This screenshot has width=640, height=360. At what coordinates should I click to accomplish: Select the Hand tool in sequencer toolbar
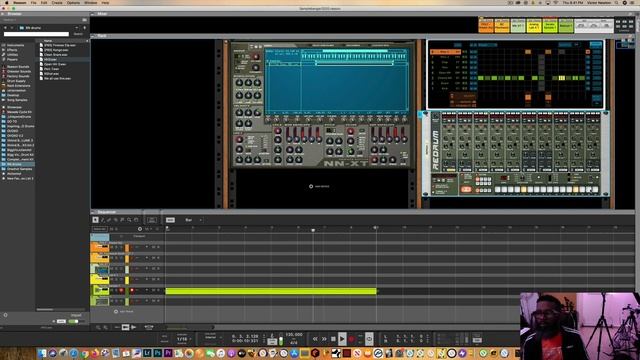point(136,220)
